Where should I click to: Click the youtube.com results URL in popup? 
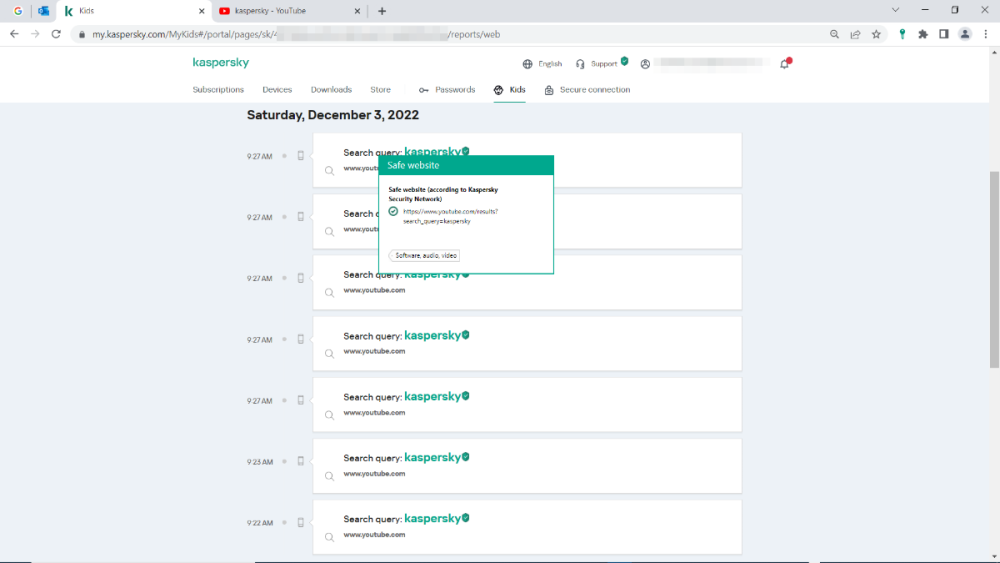click(x=450, y=216)
